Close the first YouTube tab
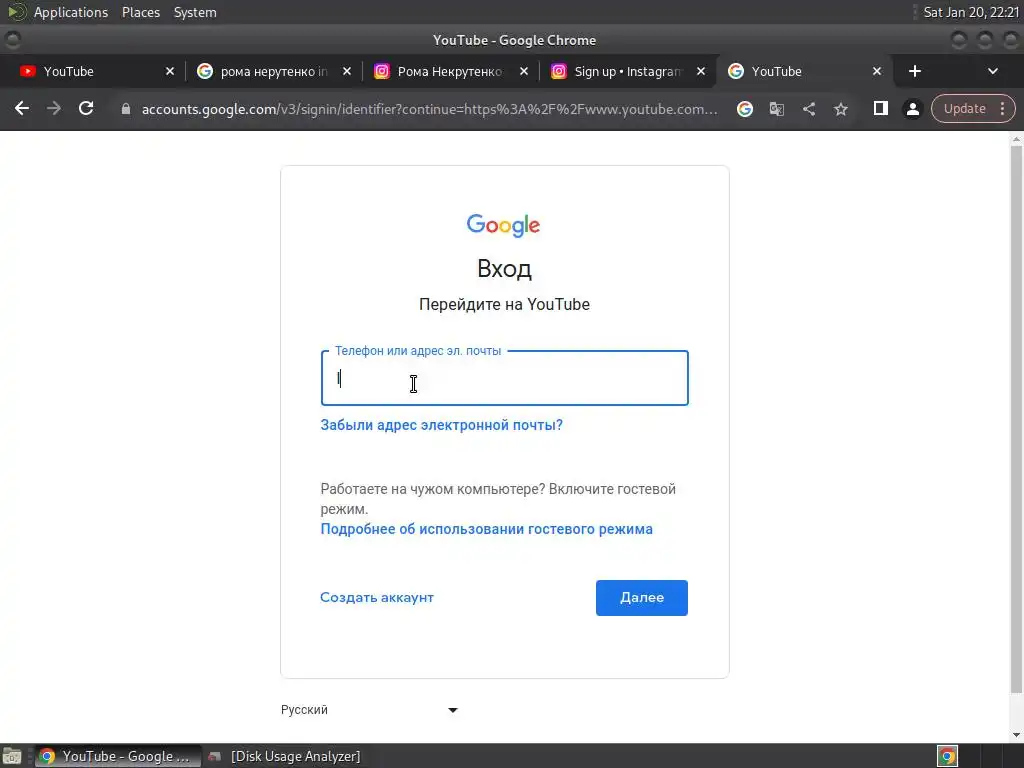Screen dimensions: 1024x768 click(x=170, y=71)
